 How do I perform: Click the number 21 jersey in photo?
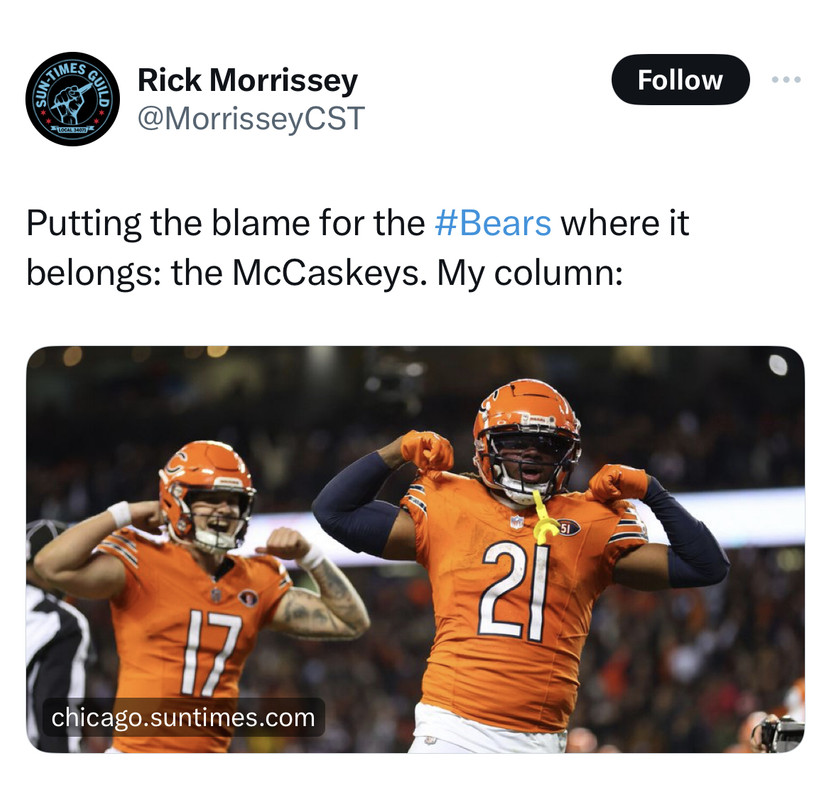point(515,591)
